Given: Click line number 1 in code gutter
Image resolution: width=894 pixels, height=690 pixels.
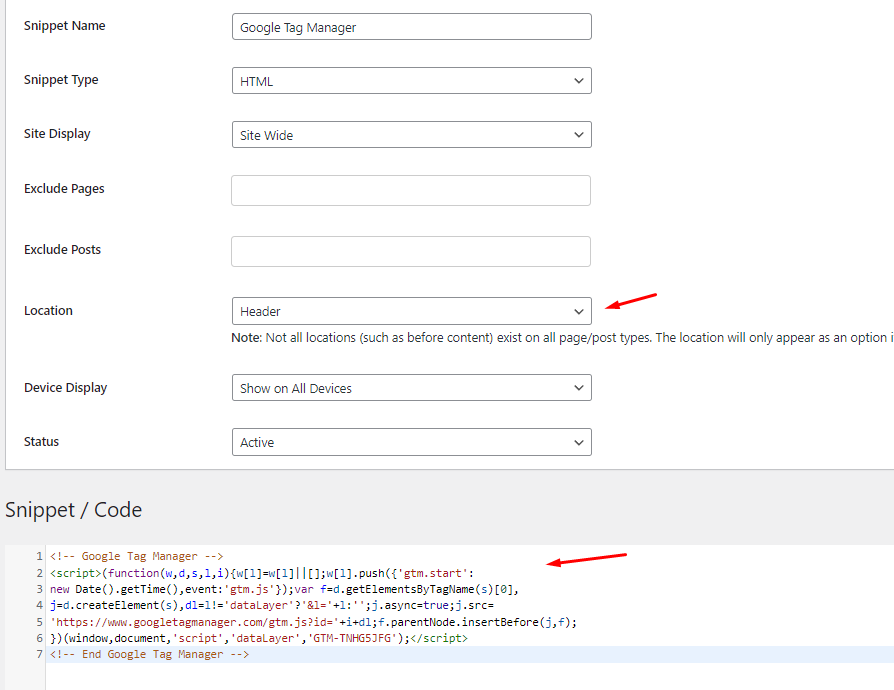Looking at the screenshot, I should pos(39,556).
